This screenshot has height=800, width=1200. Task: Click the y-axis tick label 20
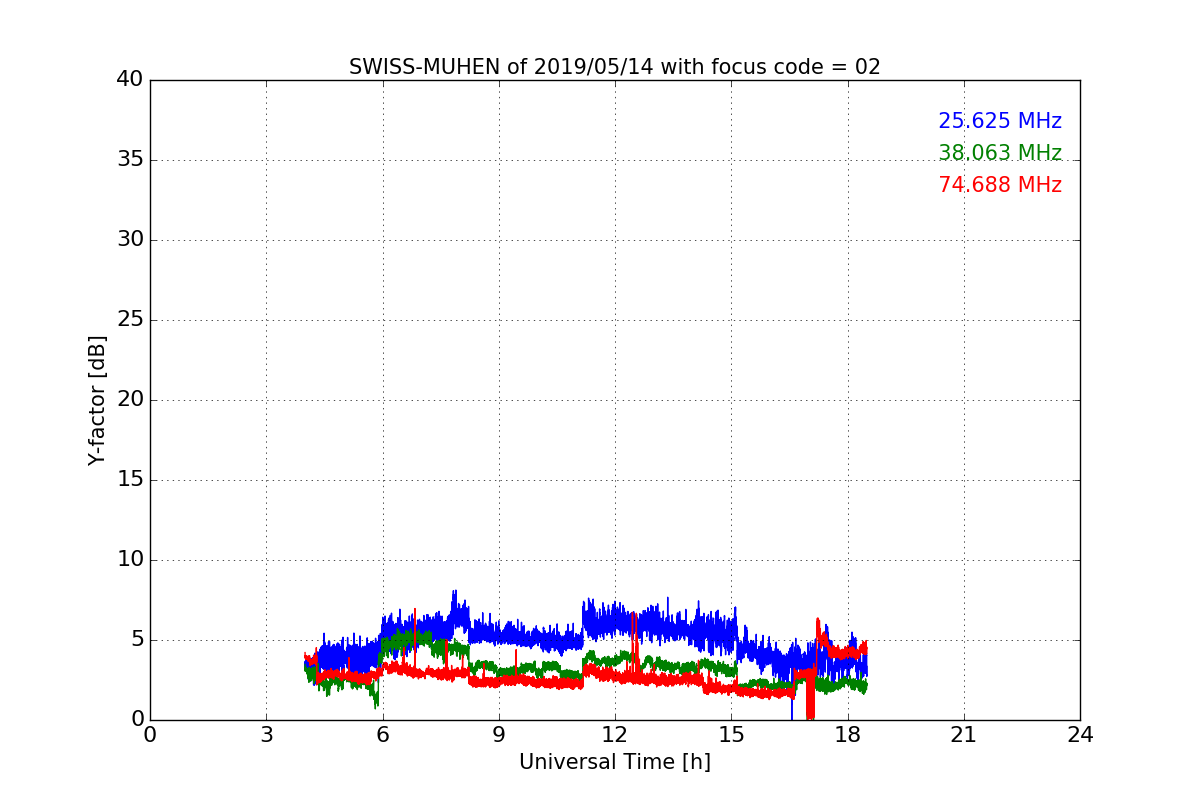point(129,400)
